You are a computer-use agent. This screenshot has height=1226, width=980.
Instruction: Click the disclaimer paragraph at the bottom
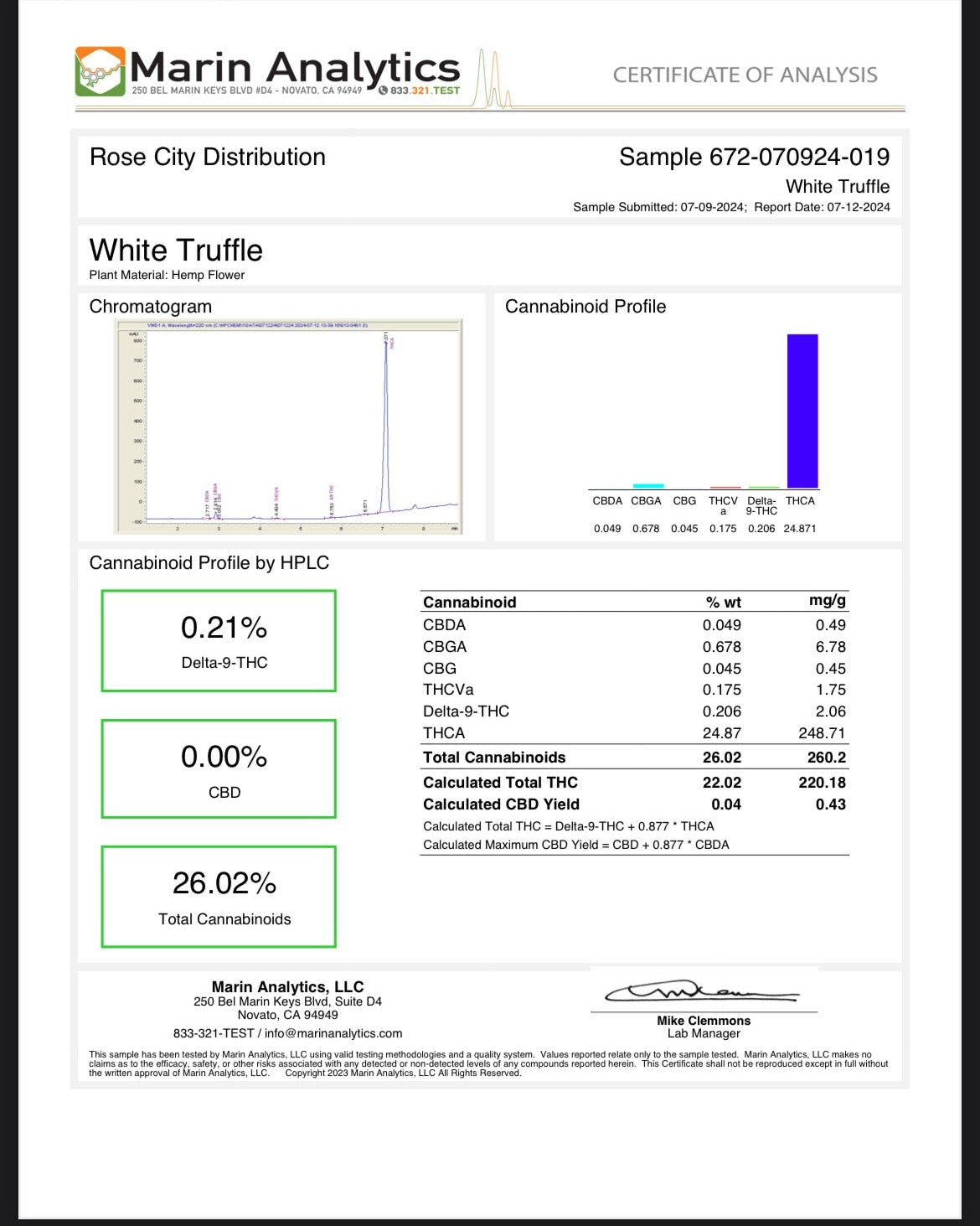tap(489, 1063)
